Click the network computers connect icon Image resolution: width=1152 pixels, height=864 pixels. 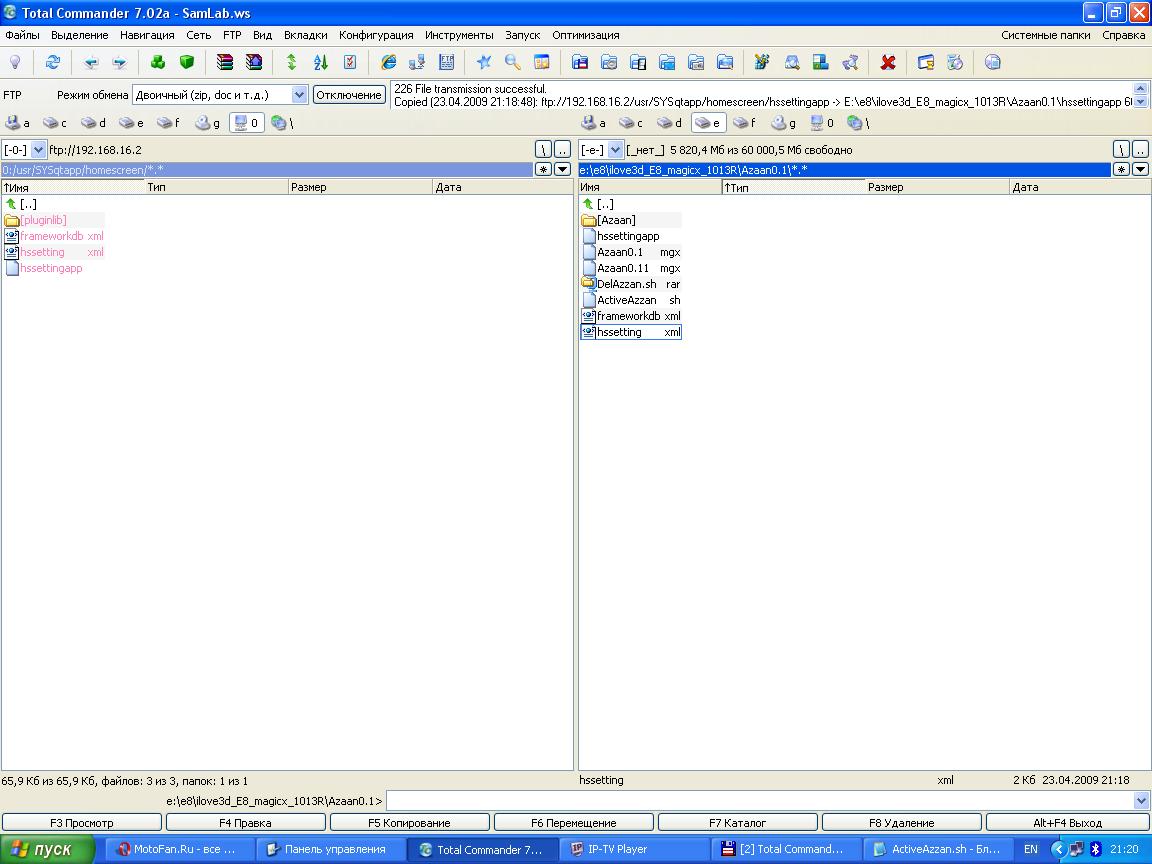(x=417, y=62)
